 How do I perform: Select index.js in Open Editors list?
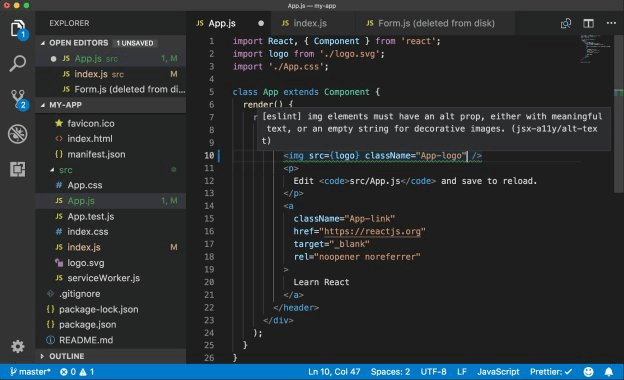(111, 74)
